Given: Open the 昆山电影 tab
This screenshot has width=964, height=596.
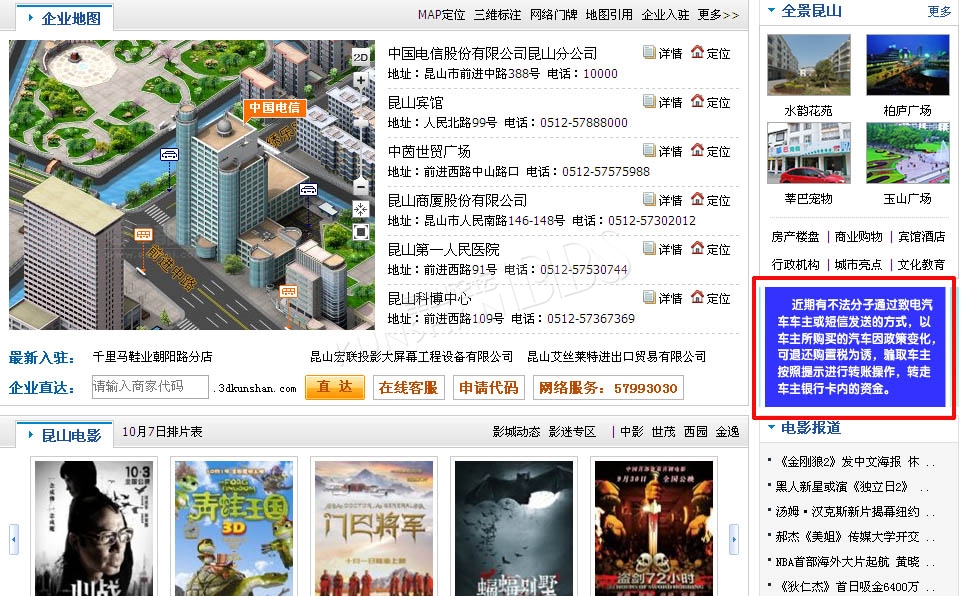Looking at the screenshot, I should (x=65, y=435).
